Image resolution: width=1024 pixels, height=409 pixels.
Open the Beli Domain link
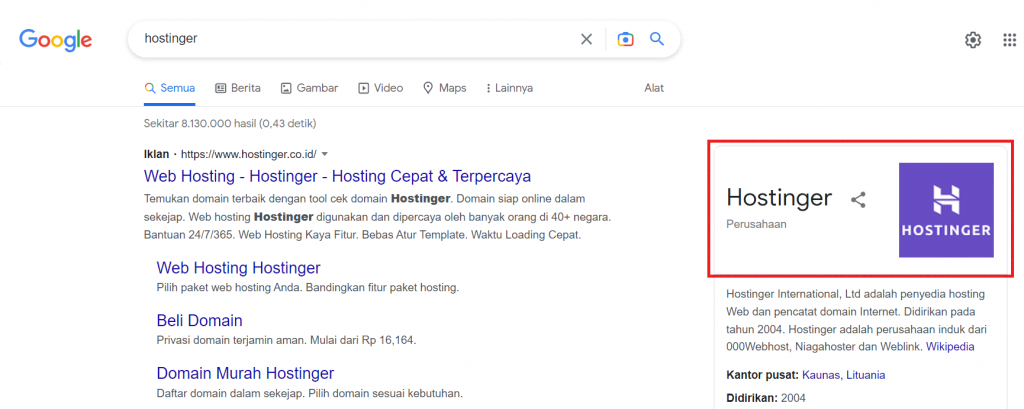(x=199, y=320)
